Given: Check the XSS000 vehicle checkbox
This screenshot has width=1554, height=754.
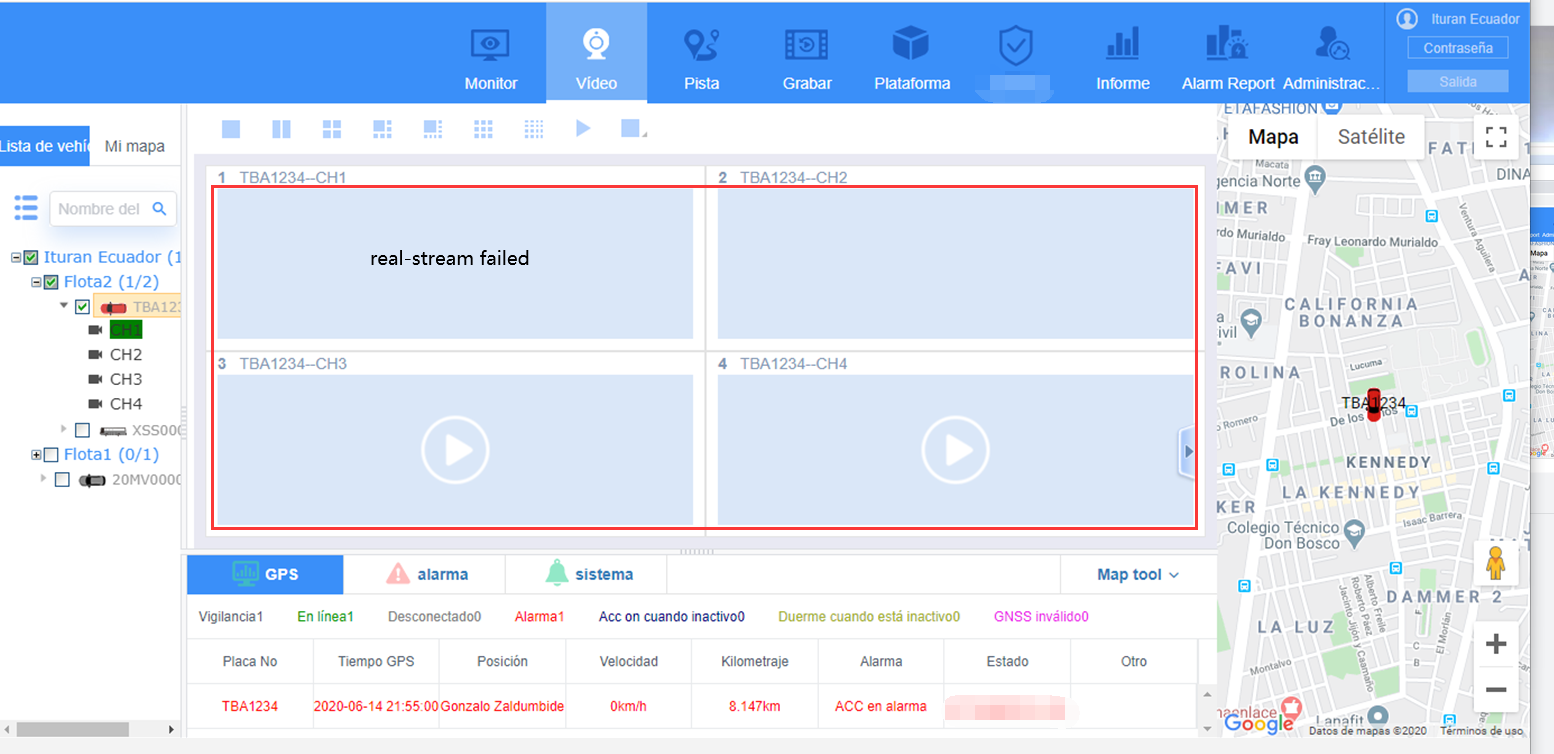Looking at the screenshot, I should [82, 430].
